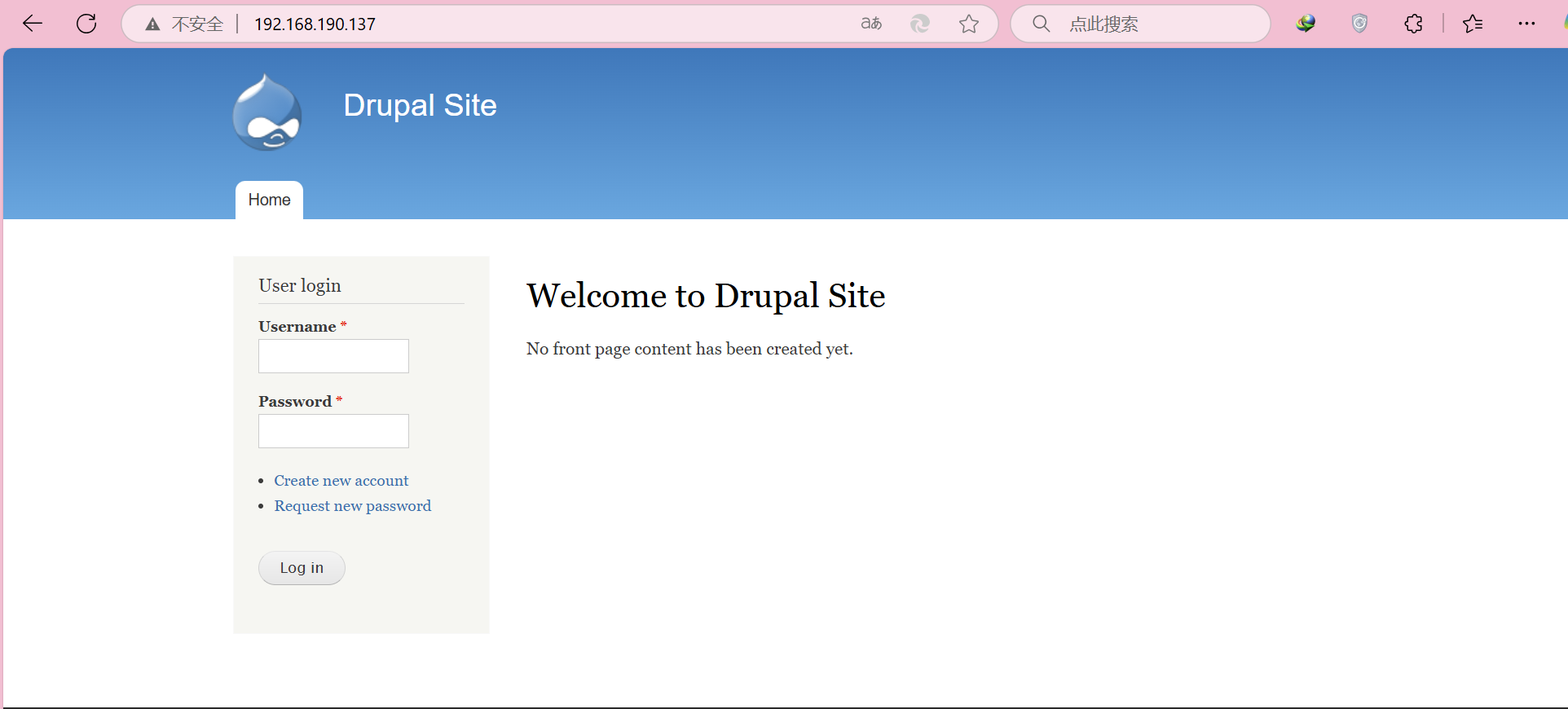
Task: Click the 不安全 security label
Action: [197, 24]
